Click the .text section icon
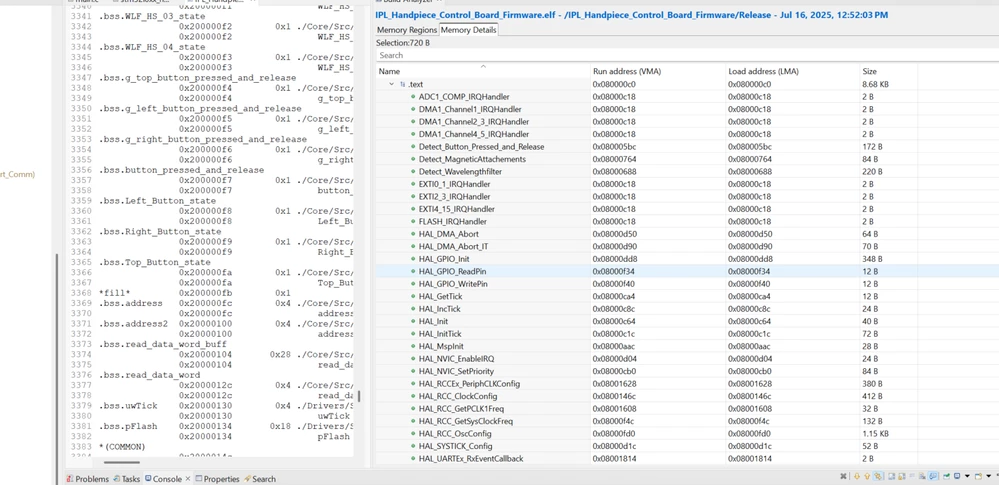The width and height of the screenshot is (999, 485). pos(403,84)
